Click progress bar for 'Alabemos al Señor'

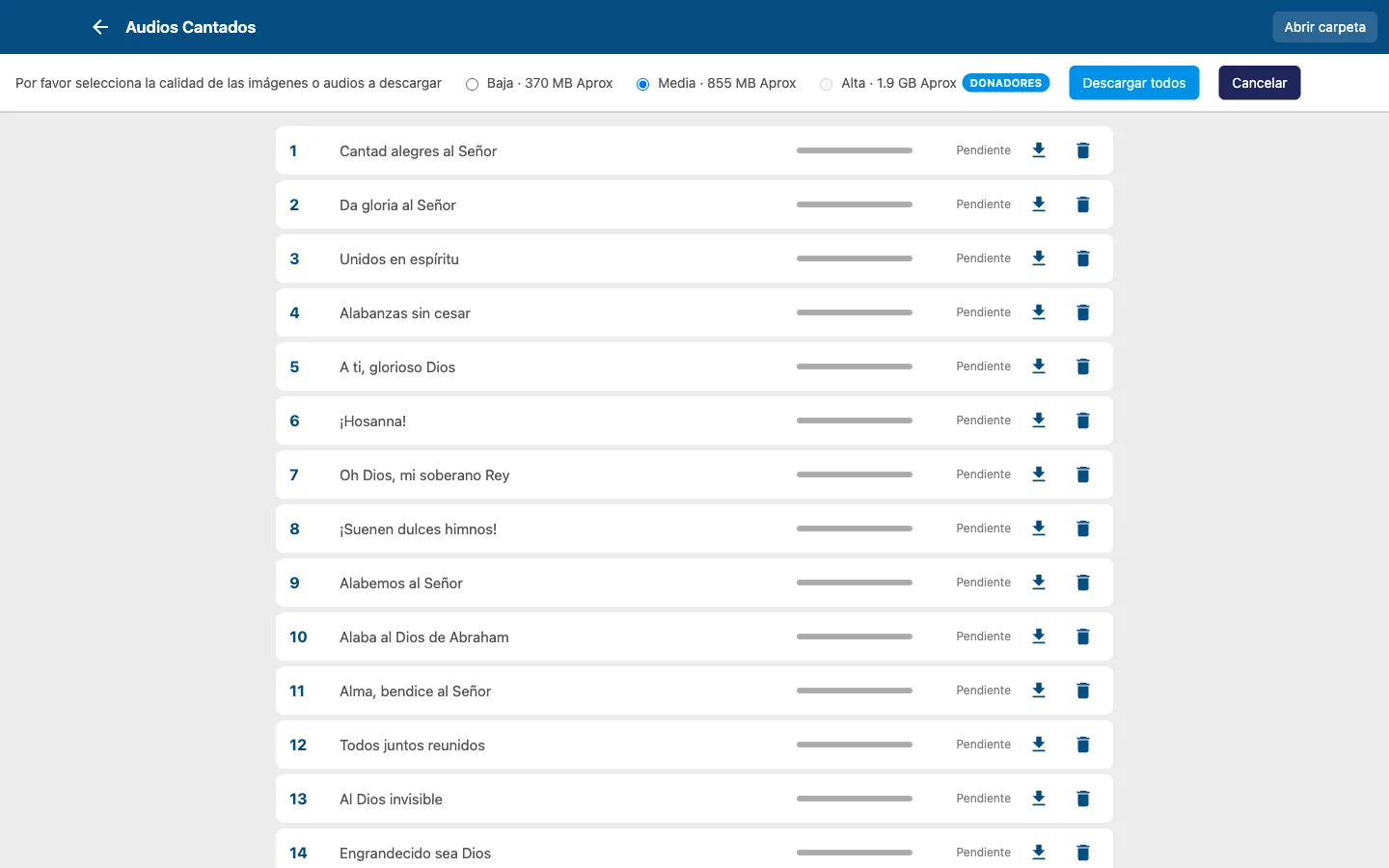[x=855, y=583]
